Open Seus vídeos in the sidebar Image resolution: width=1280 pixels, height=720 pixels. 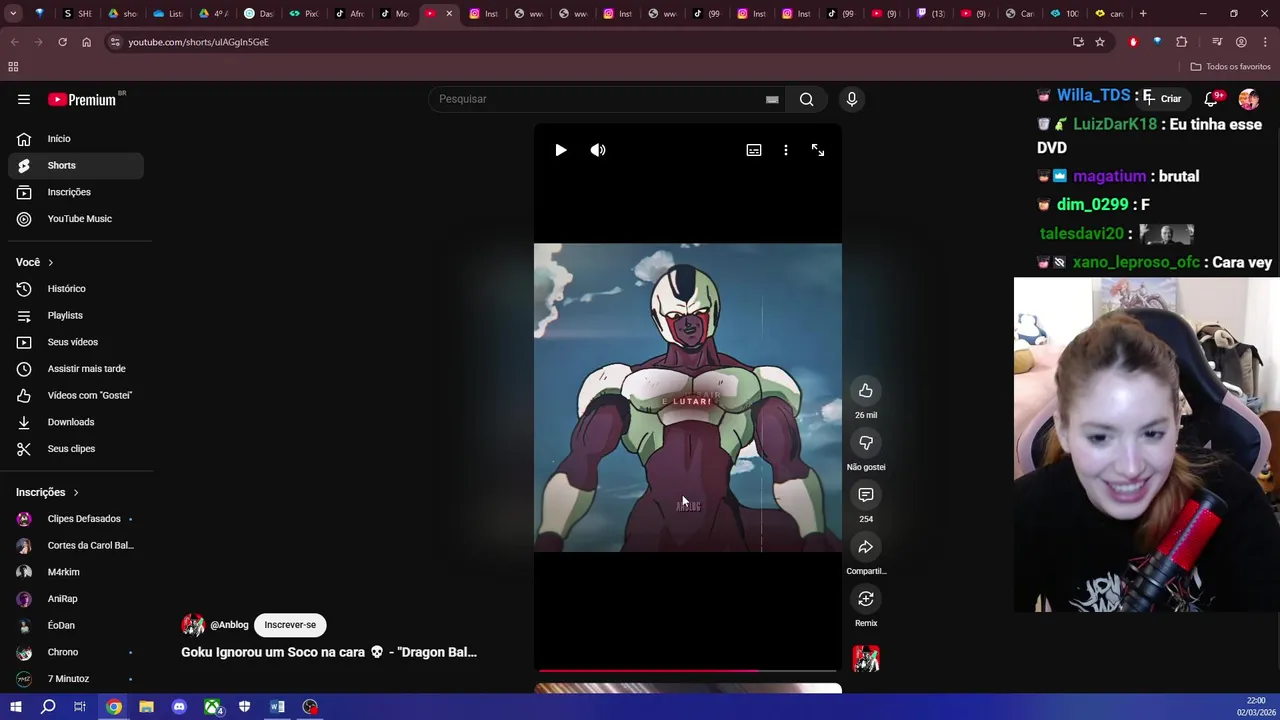point(76,342)
